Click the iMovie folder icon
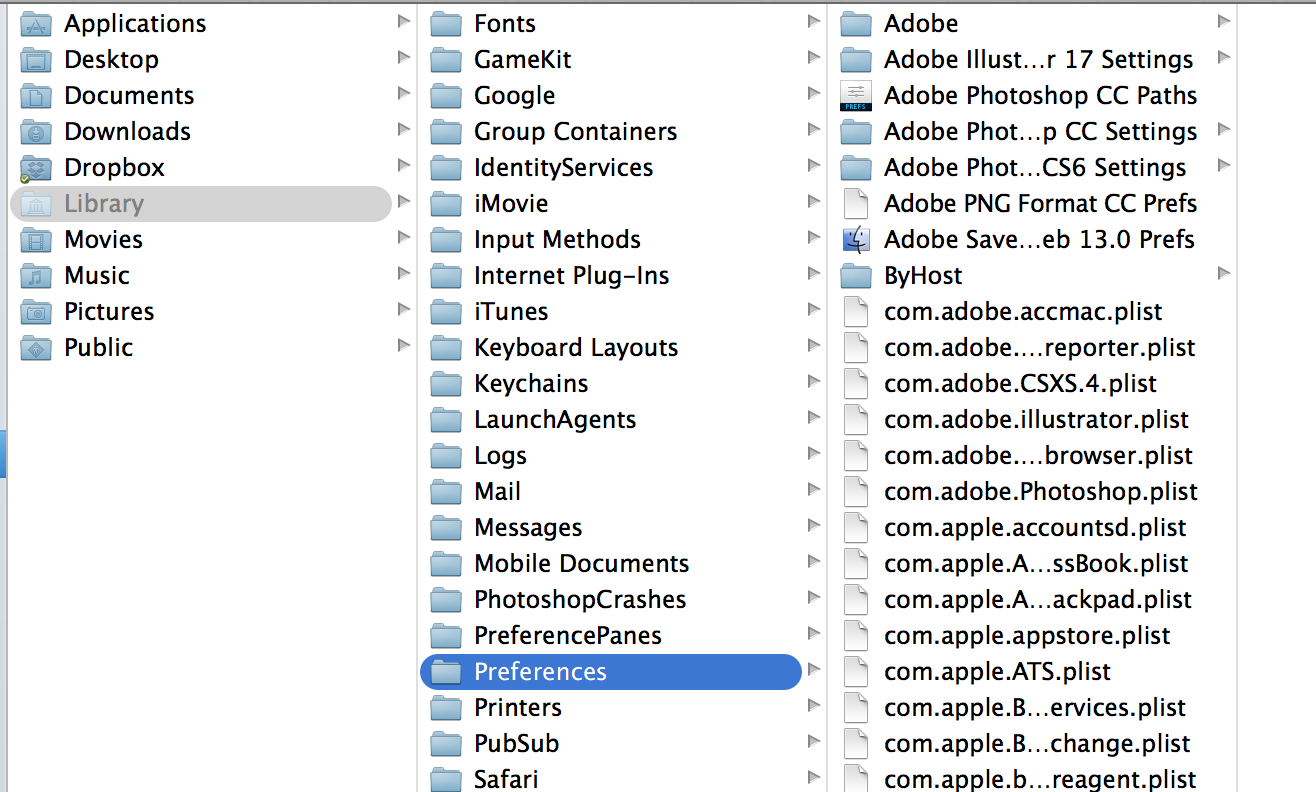The height and width of the screenshot is (792, 1316). click(446, 204)
